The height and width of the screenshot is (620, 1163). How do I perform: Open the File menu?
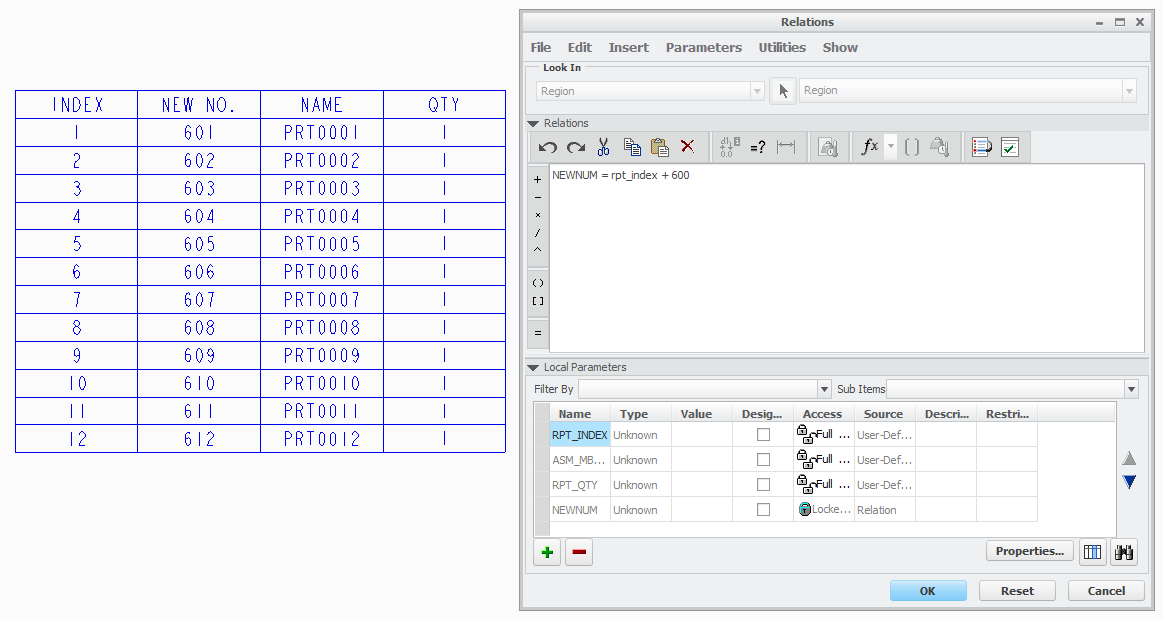(x=541, y=47)
